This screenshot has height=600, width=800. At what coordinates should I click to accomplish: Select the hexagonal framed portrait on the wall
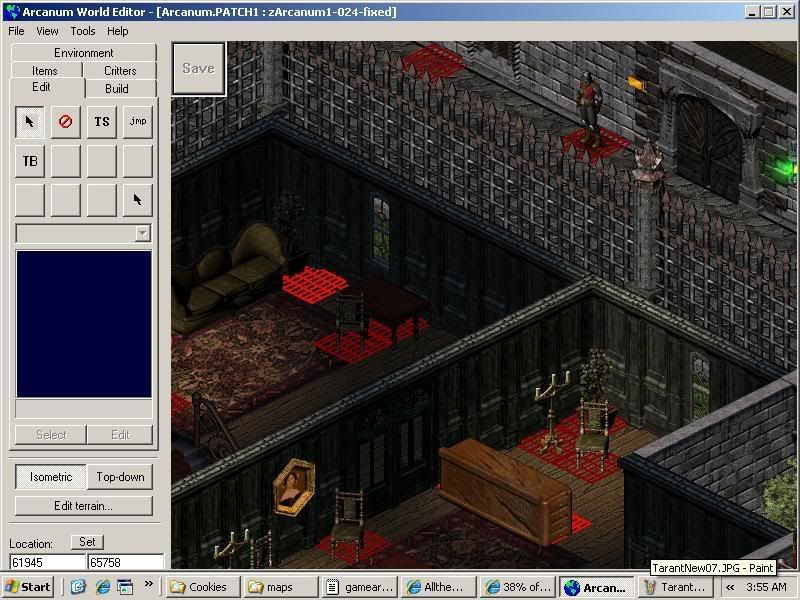pyautogui.click(x=293, y=486)
